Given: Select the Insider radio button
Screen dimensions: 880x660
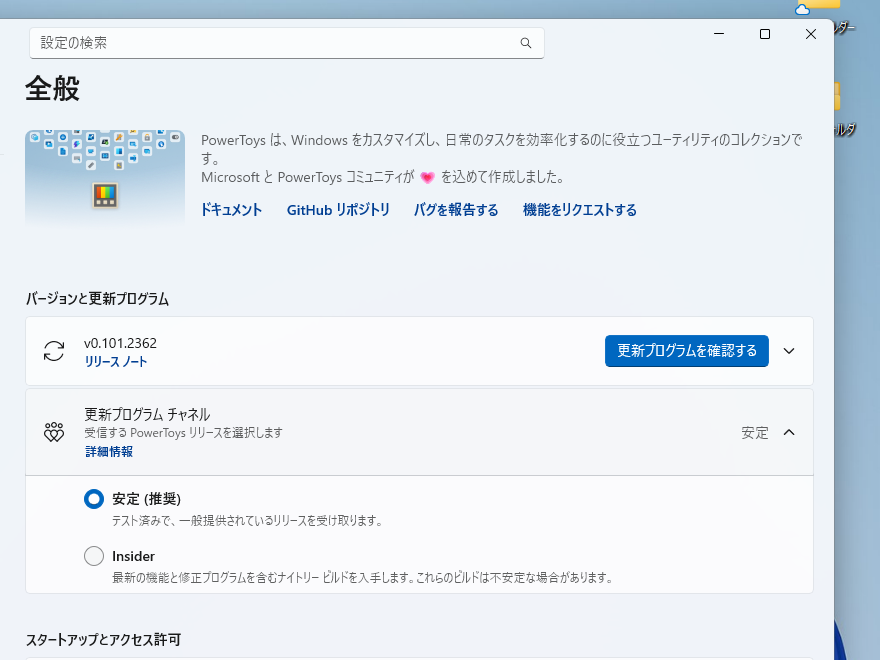Looking at the screenshot, I should click(x=94, y=556).
